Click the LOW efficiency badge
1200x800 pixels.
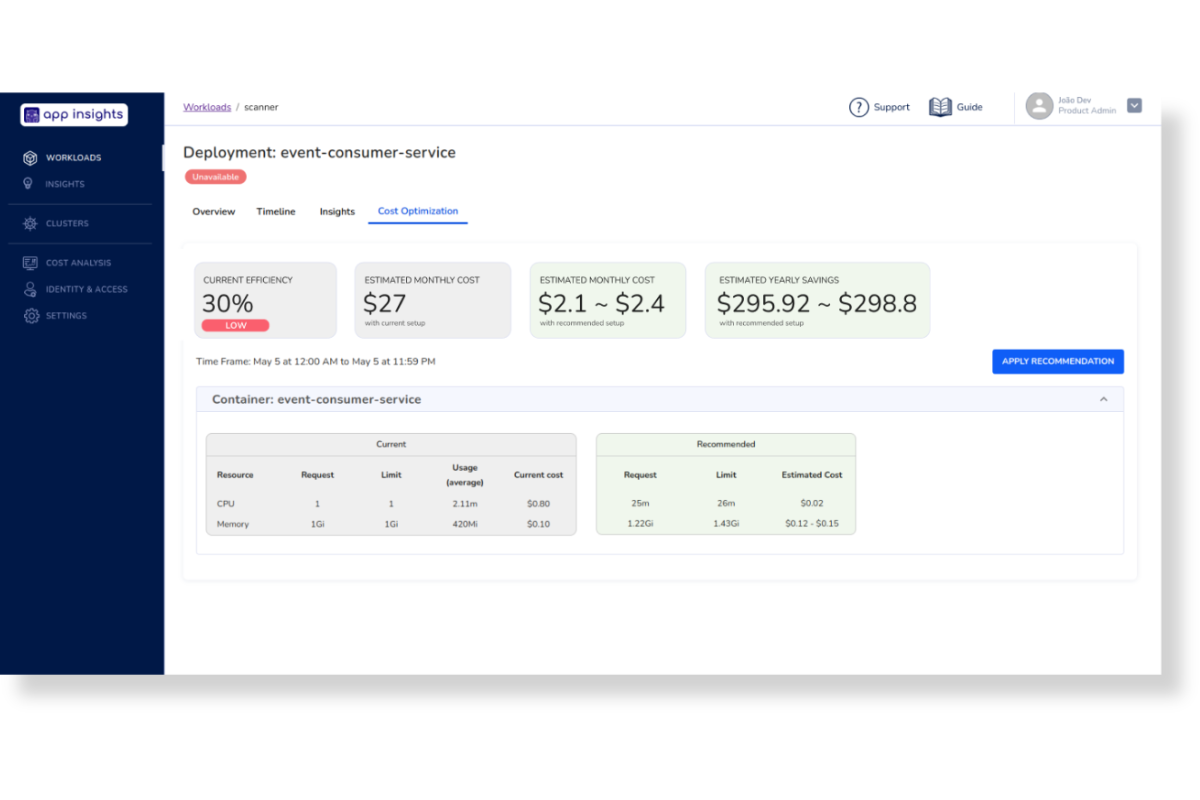(x=236, y=325)
